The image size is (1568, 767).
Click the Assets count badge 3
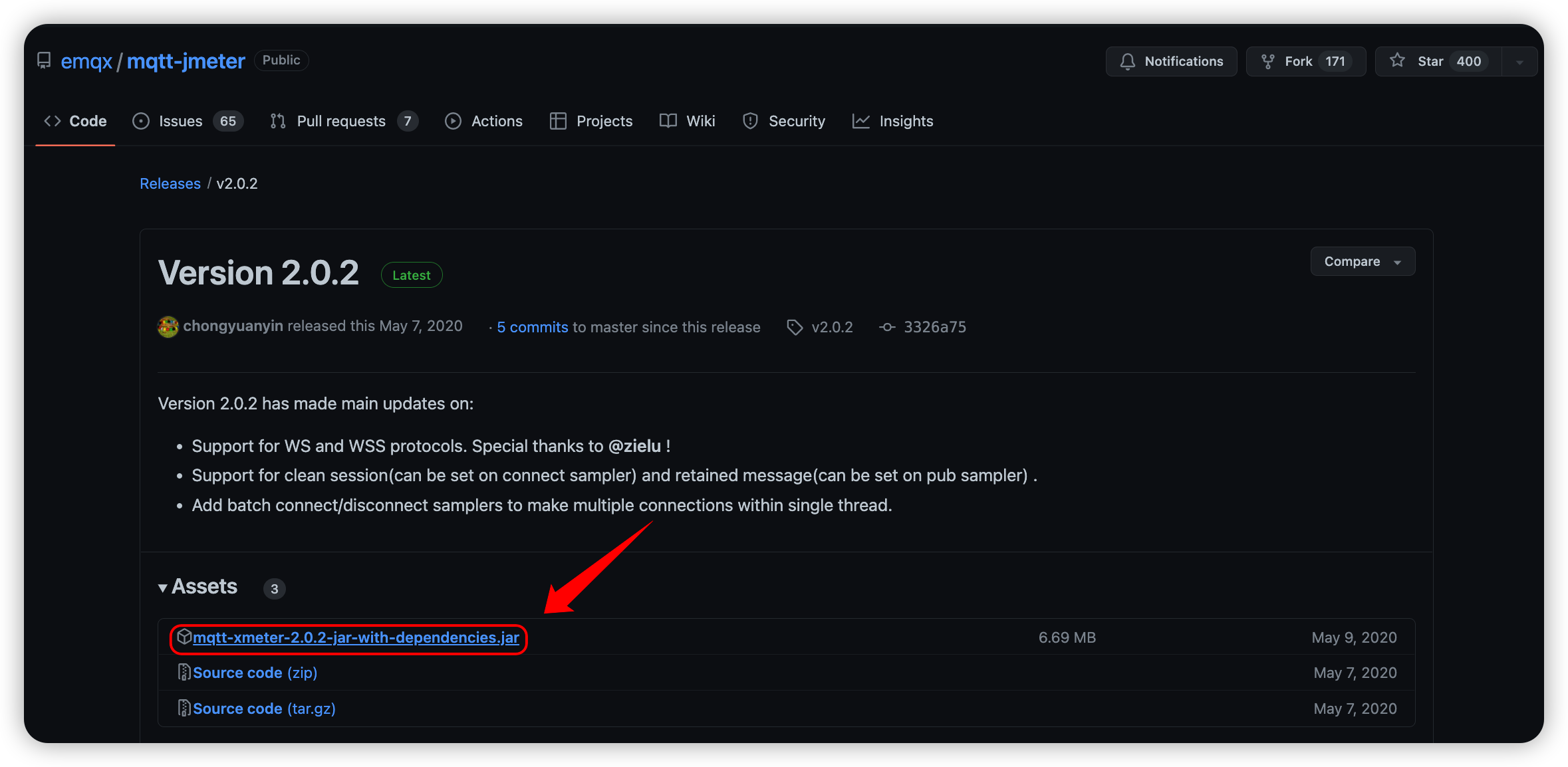point(275,589)
